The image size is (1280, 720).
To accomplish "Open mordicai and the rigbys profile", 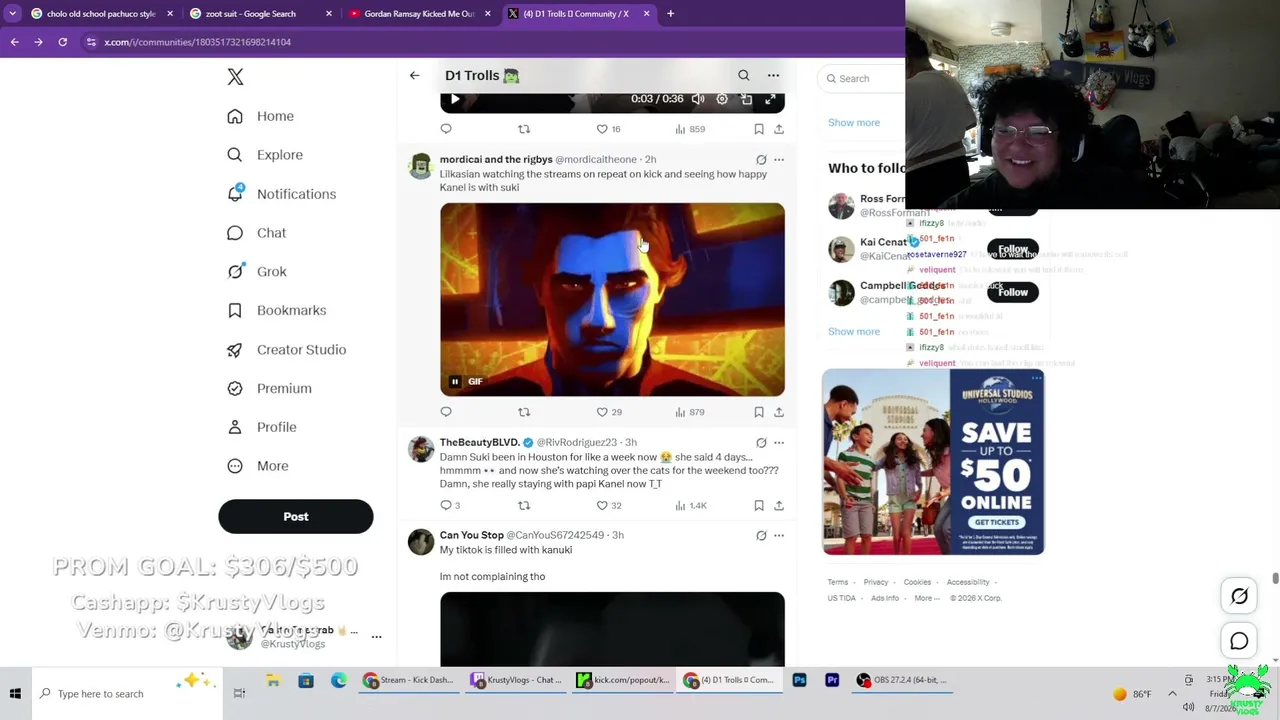I will [x=496, y=159].
